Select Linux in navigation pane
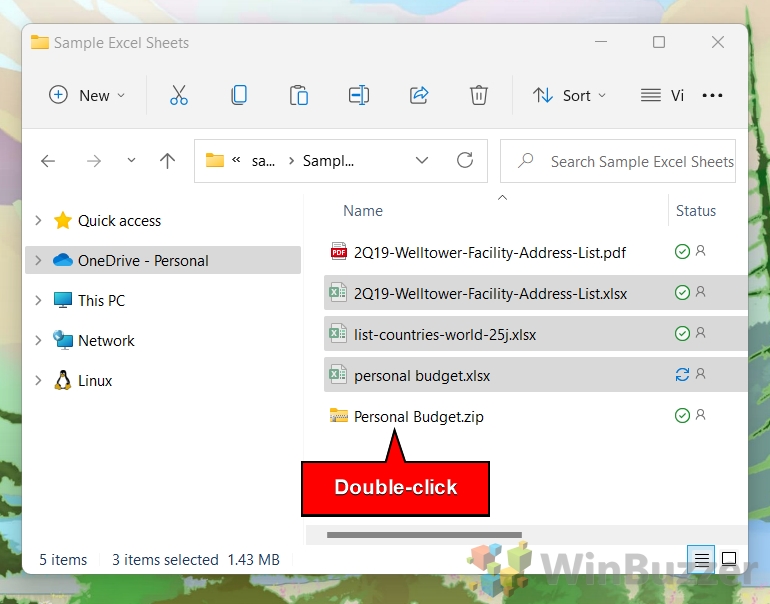Image resolution: width=770 pixels, height=604 pixels. pyautogui.click(x=95, y=381)
